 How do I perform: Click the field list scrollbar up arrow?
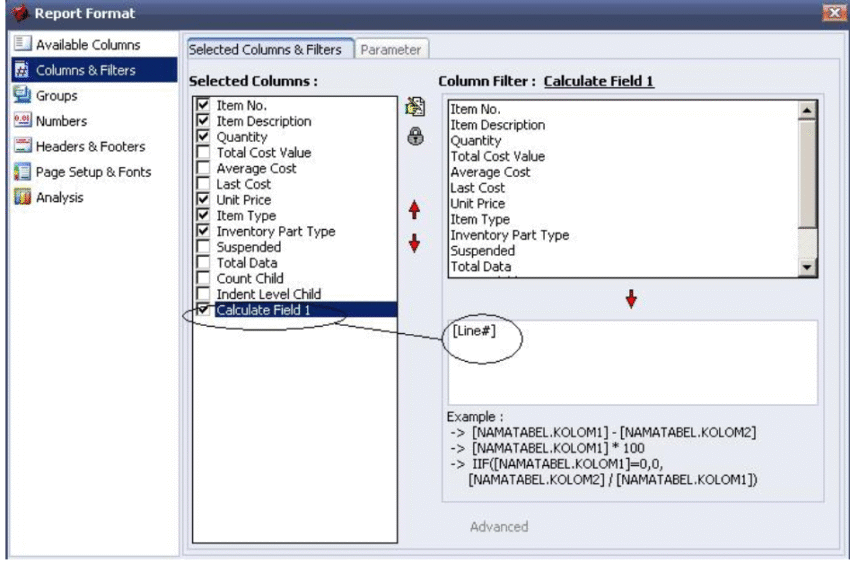pos(807,111)
